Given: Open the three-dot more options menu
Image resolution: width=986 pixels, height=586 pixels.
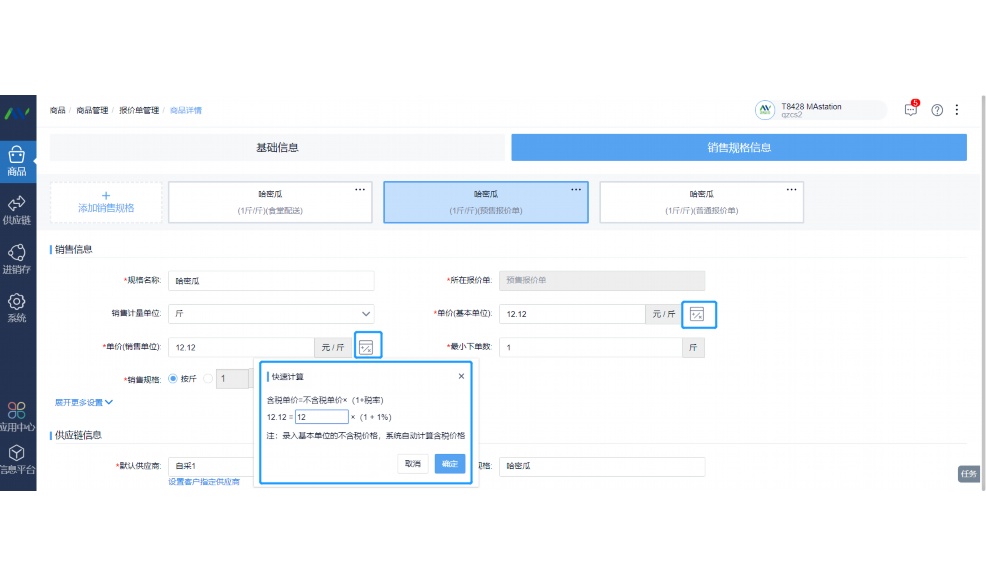Looking at the screenshot, I should pos(958,110).
